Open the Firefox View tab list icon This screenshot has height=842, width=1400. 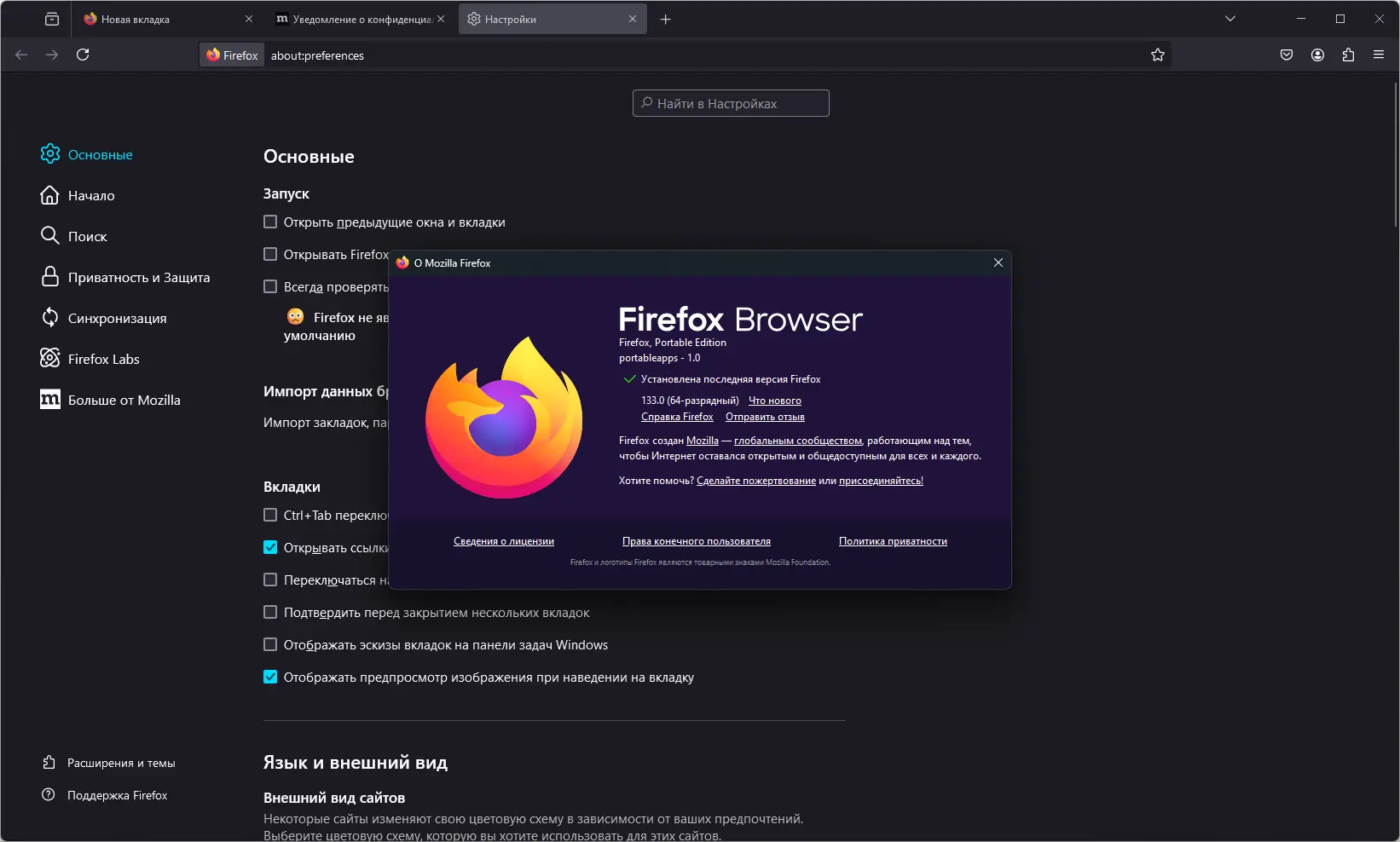52,19
